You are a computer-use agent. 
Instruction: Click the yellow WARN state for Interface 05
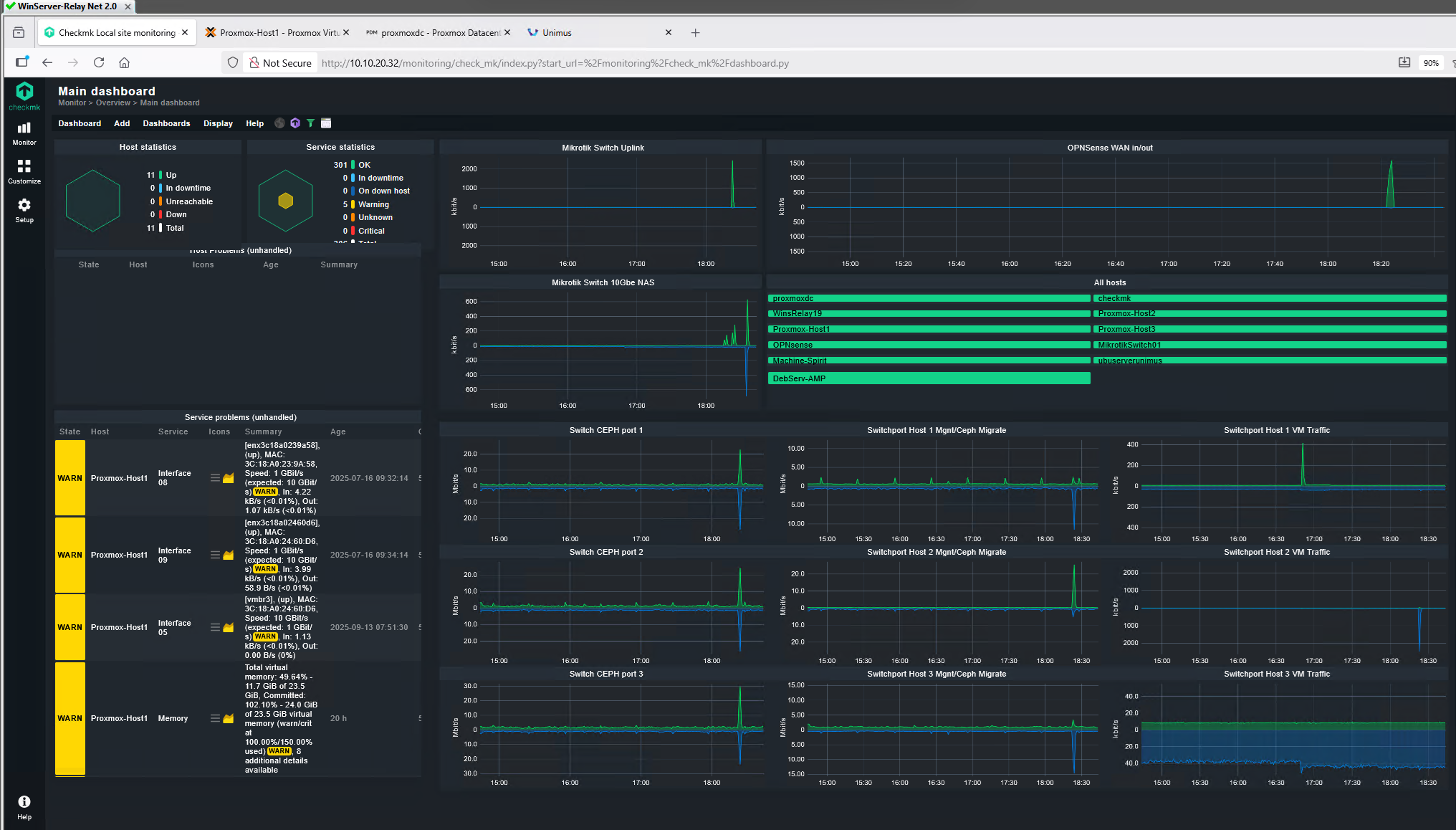coord(70,627)
